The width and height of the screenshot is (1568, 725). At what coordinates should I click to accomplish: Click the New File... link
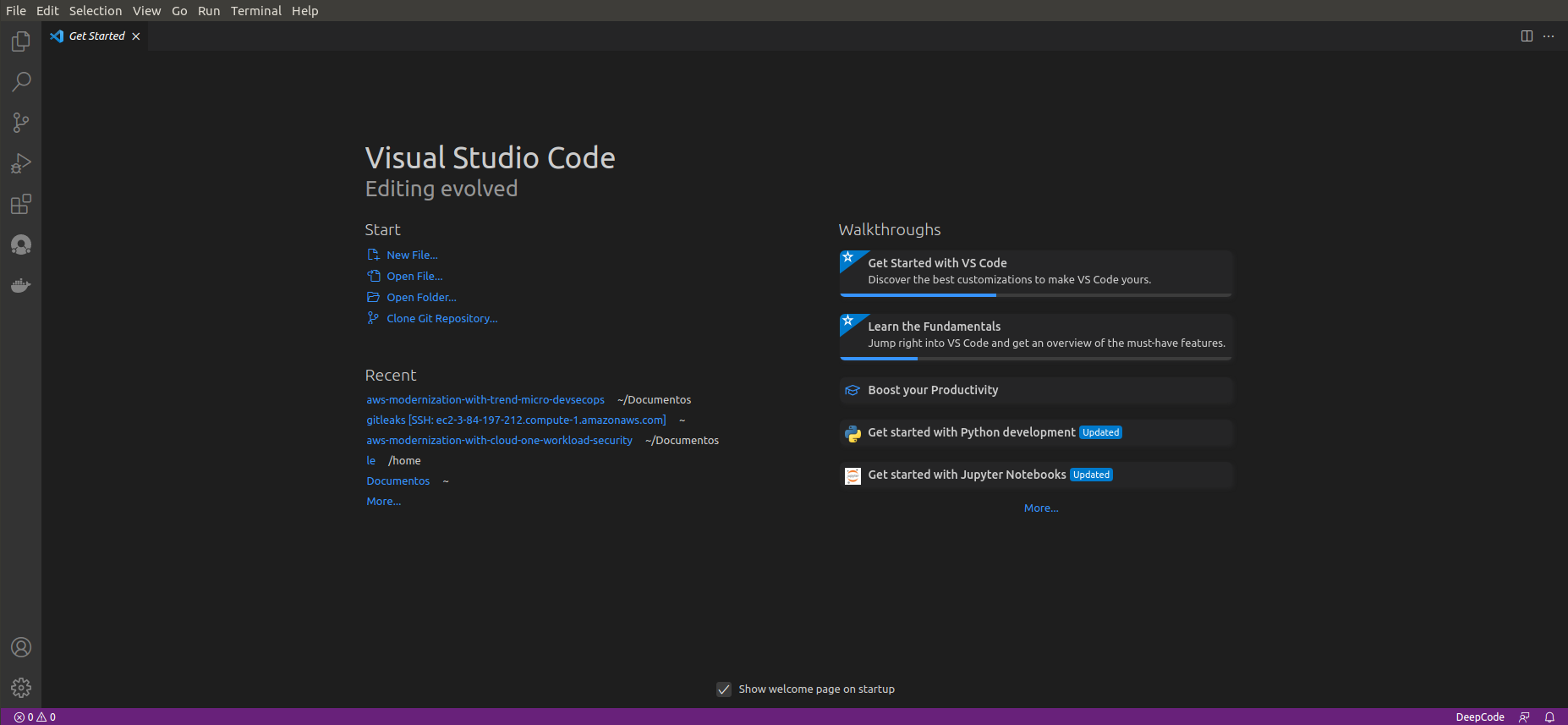412,255
